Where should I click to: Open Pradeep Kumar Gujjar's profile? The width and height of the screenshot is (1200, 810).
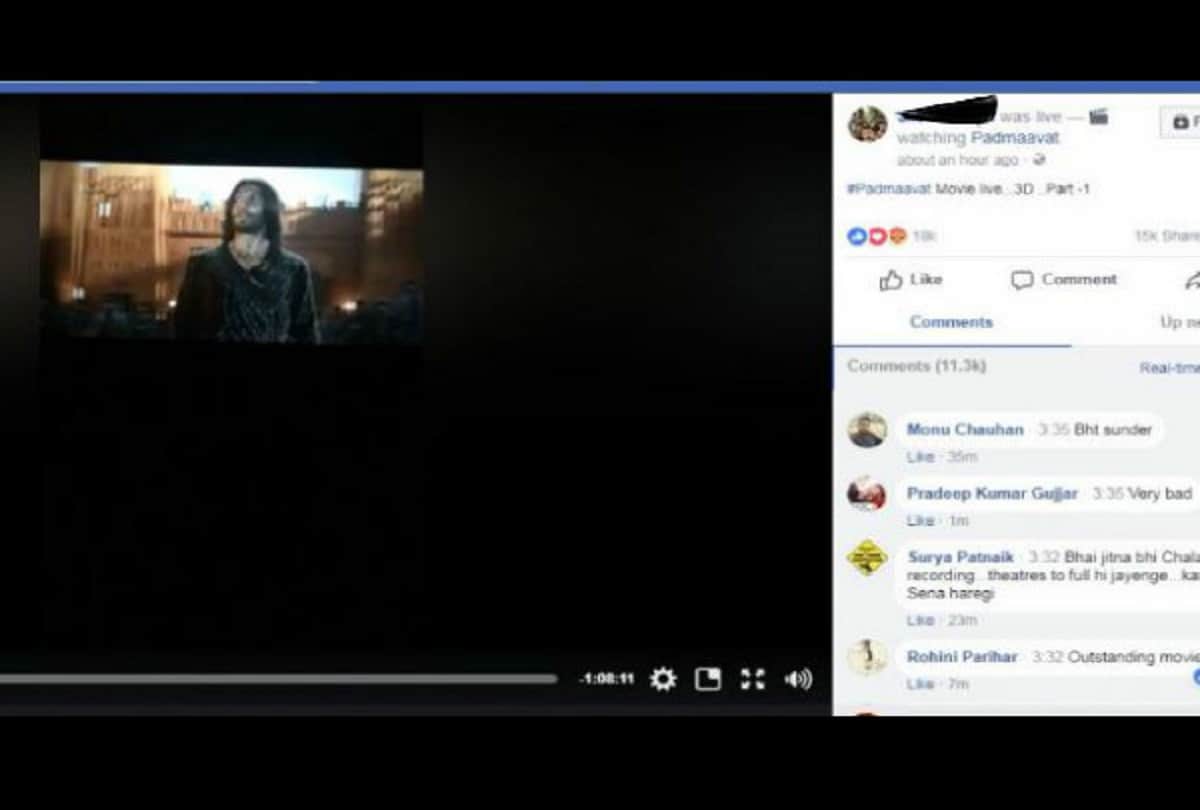(992, 493)
